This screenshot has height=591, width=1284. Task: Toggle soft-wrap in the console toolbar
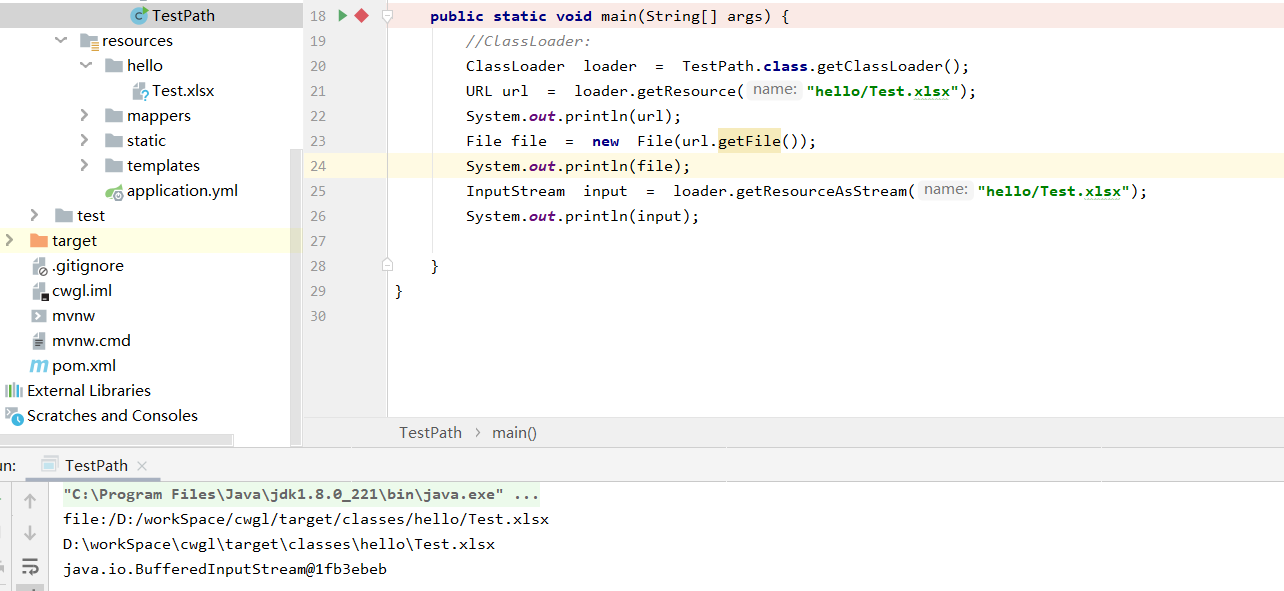pos(29,565)
